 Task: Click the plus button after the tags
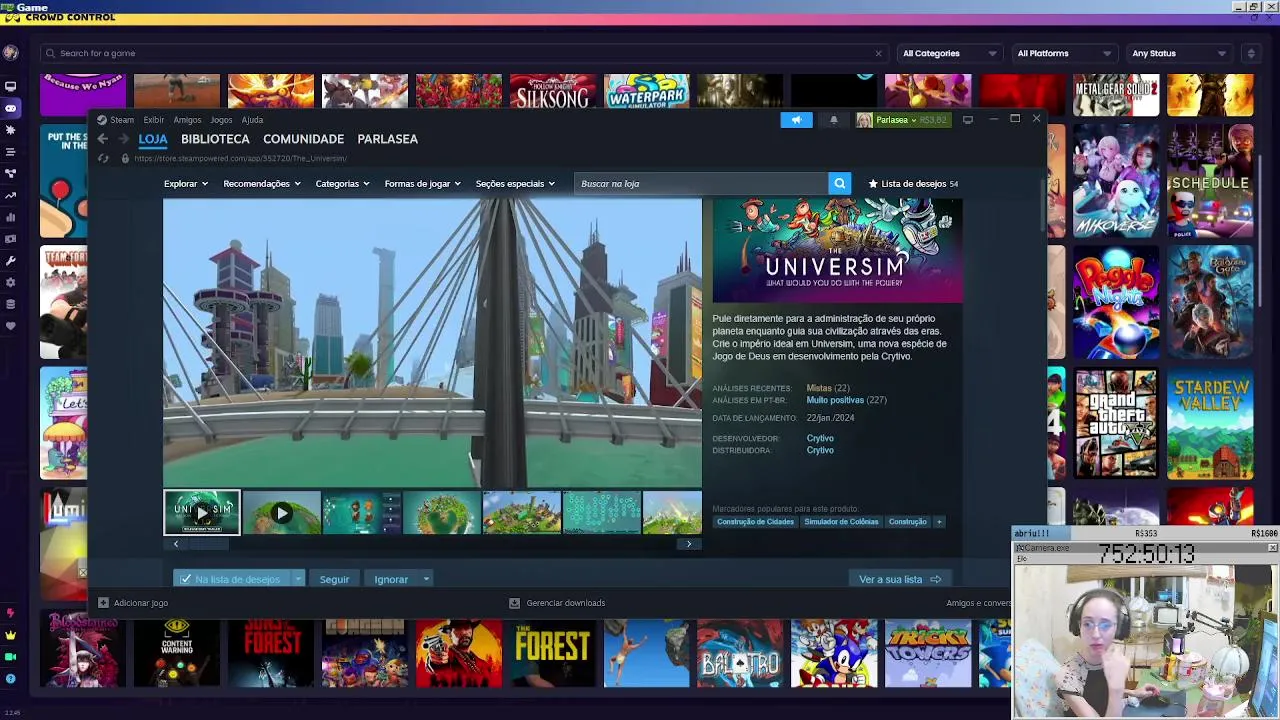[x=938, y=522]
